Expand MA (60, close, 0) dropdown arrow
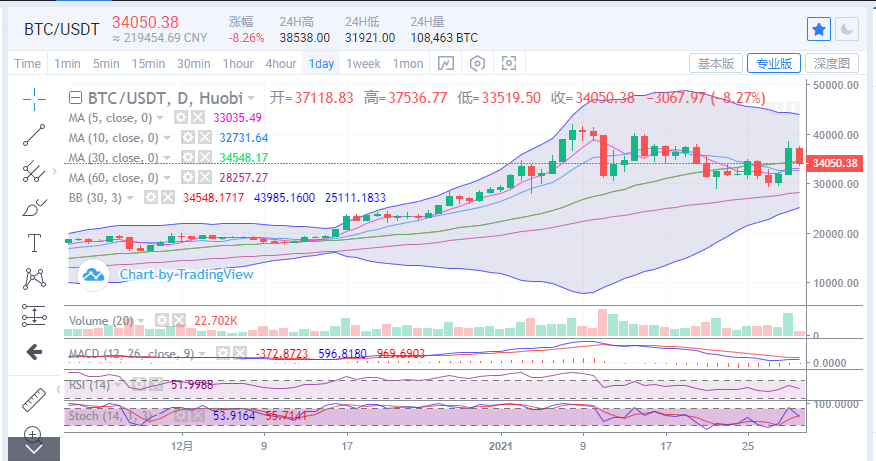Image resolution: width=876 pixels, height=461 pixels. click(167, 178)
